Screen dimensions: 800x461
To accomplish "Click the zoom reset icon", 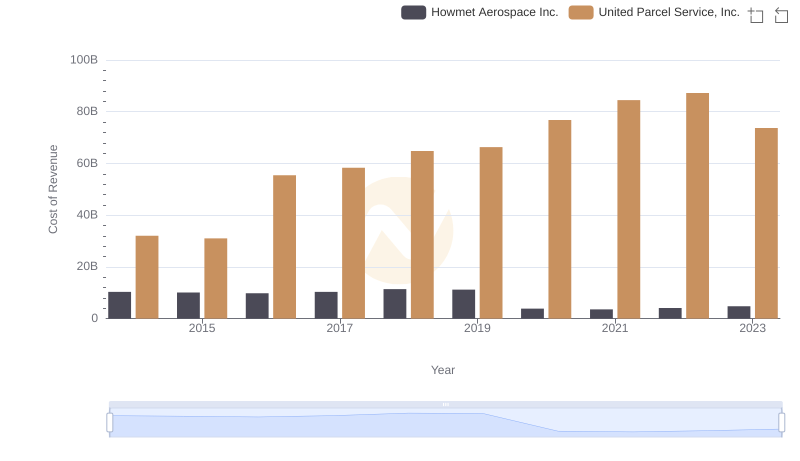I will [781, 15].
